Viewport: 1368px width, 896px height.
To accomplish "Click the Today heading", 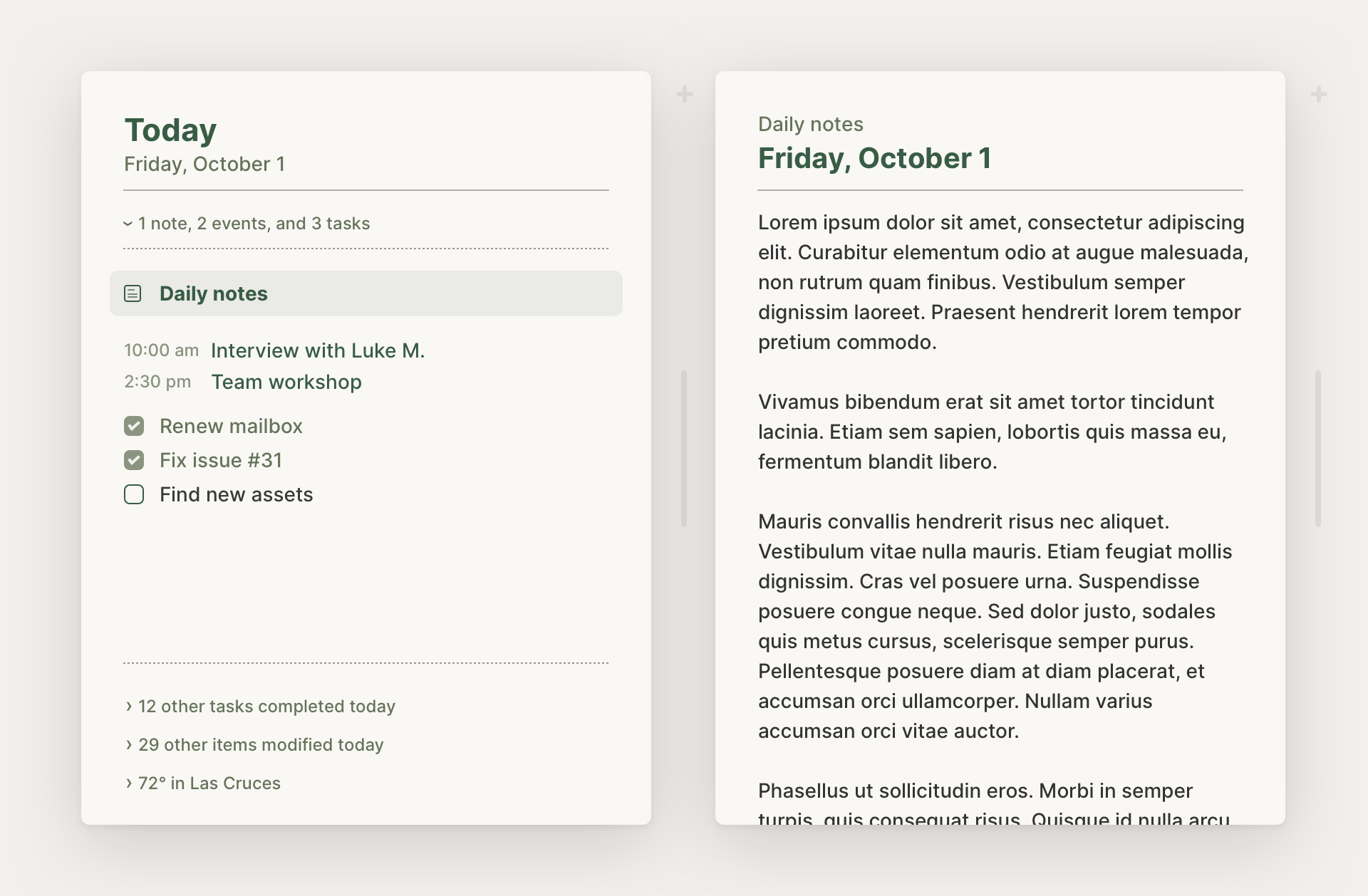I will click(x=170, y=130).
